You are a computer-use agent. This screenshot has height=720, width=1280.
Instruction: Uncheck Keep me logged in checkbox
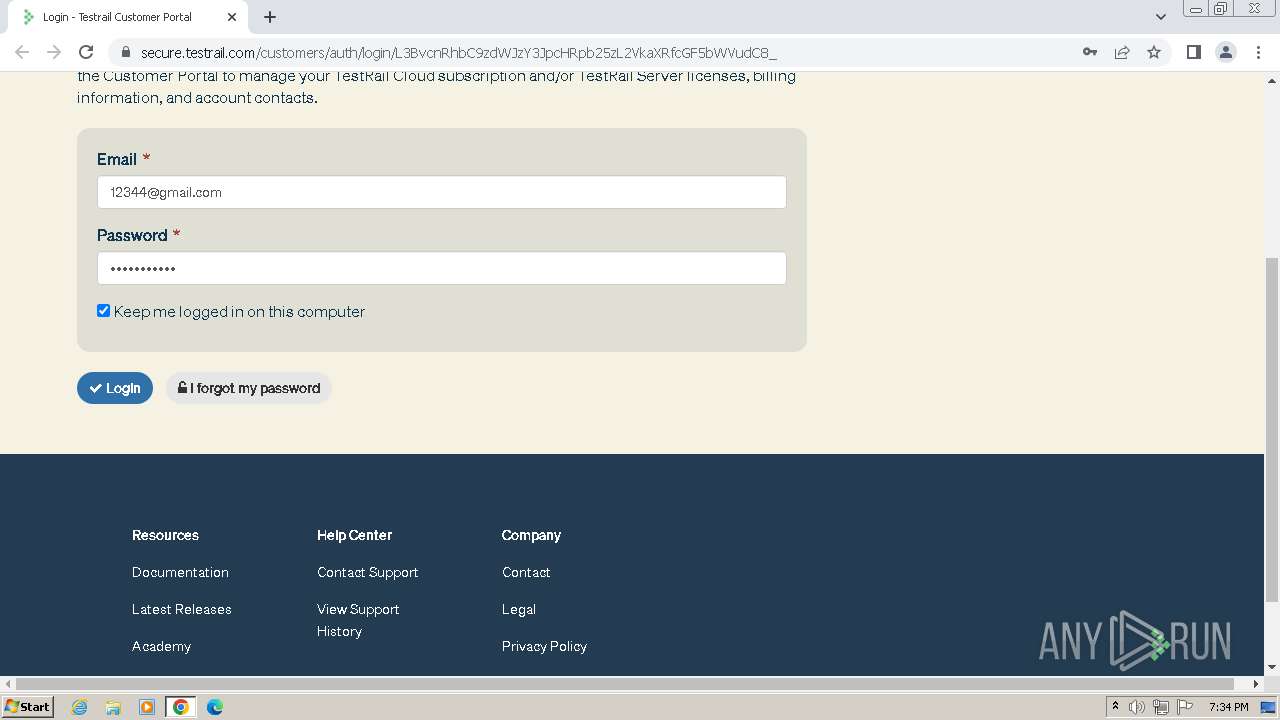103,311
